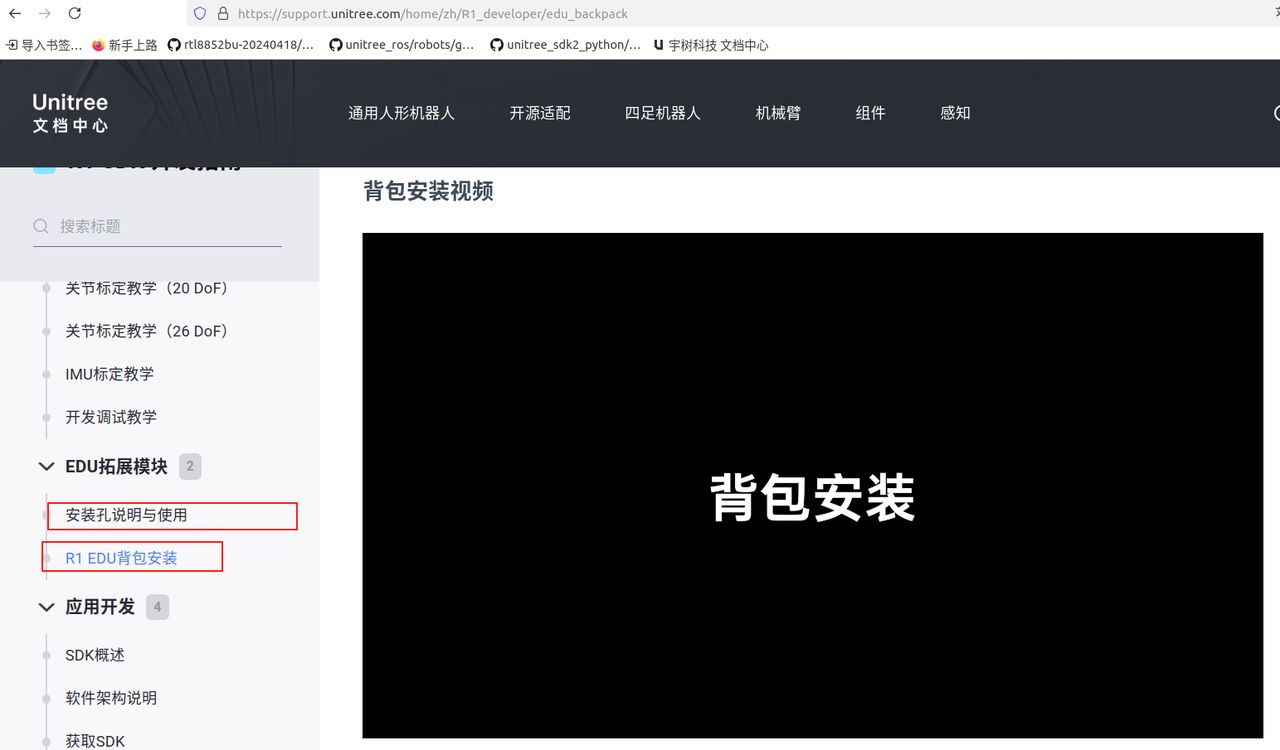Click the 搜索标题 search field
The width and height of the screenshot is (1280, 750).
(x=157, y=226)
